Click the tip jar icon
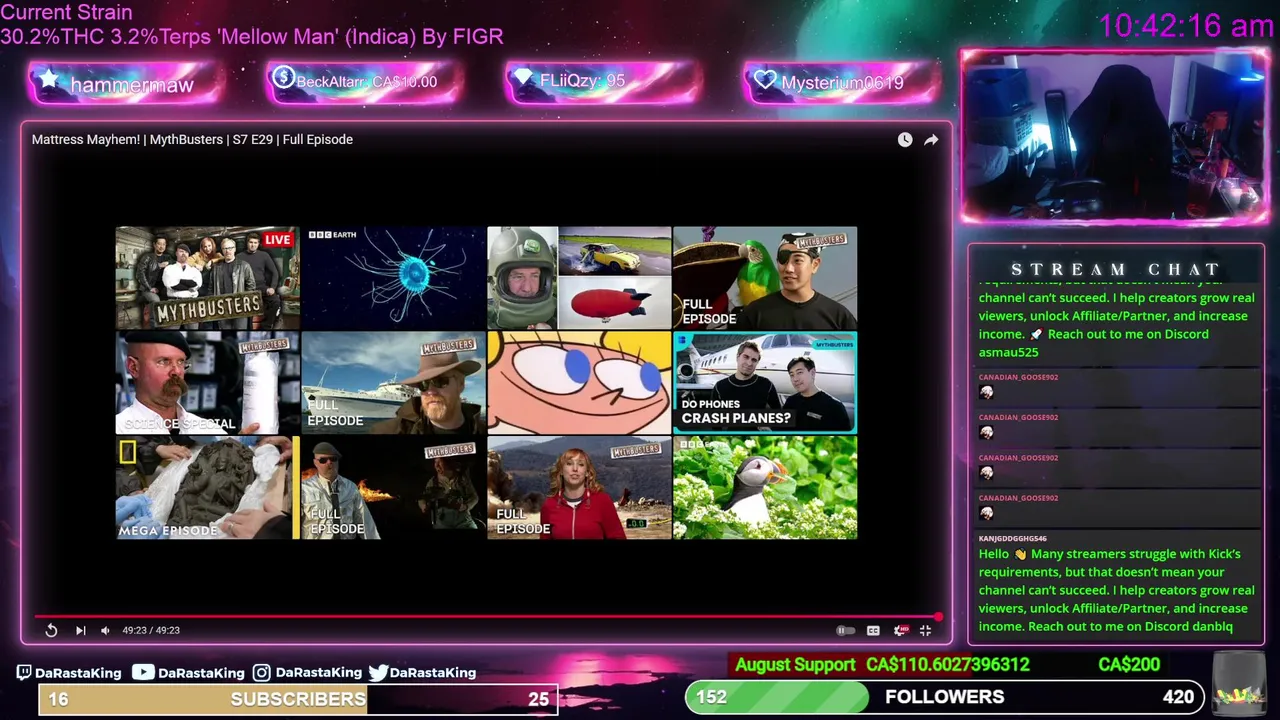Screen dimensions: 1280x720 point(1238,682)
